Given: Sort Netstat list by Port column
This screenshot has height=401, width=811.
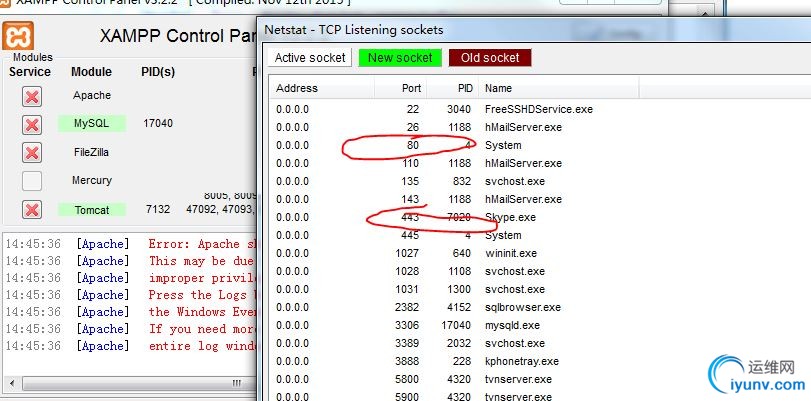Looking at the screenshot, I should pyautogui.click(x=400, y=88).
